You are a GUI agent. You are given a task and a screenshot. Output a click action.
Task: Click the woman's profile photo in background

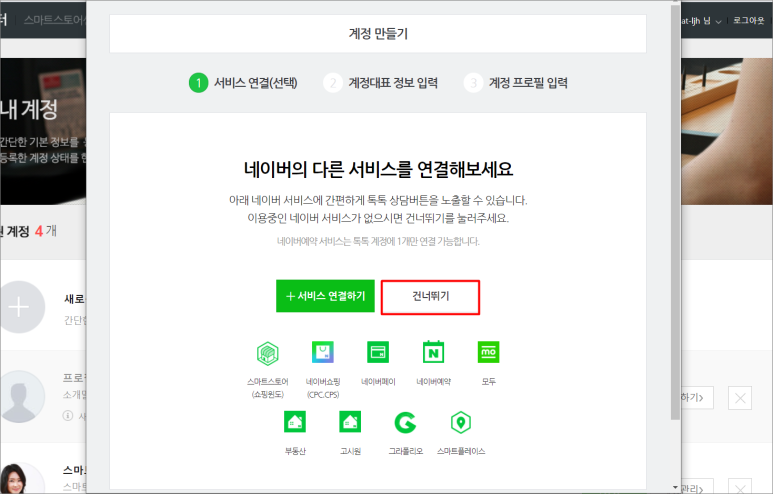[19, 478]
